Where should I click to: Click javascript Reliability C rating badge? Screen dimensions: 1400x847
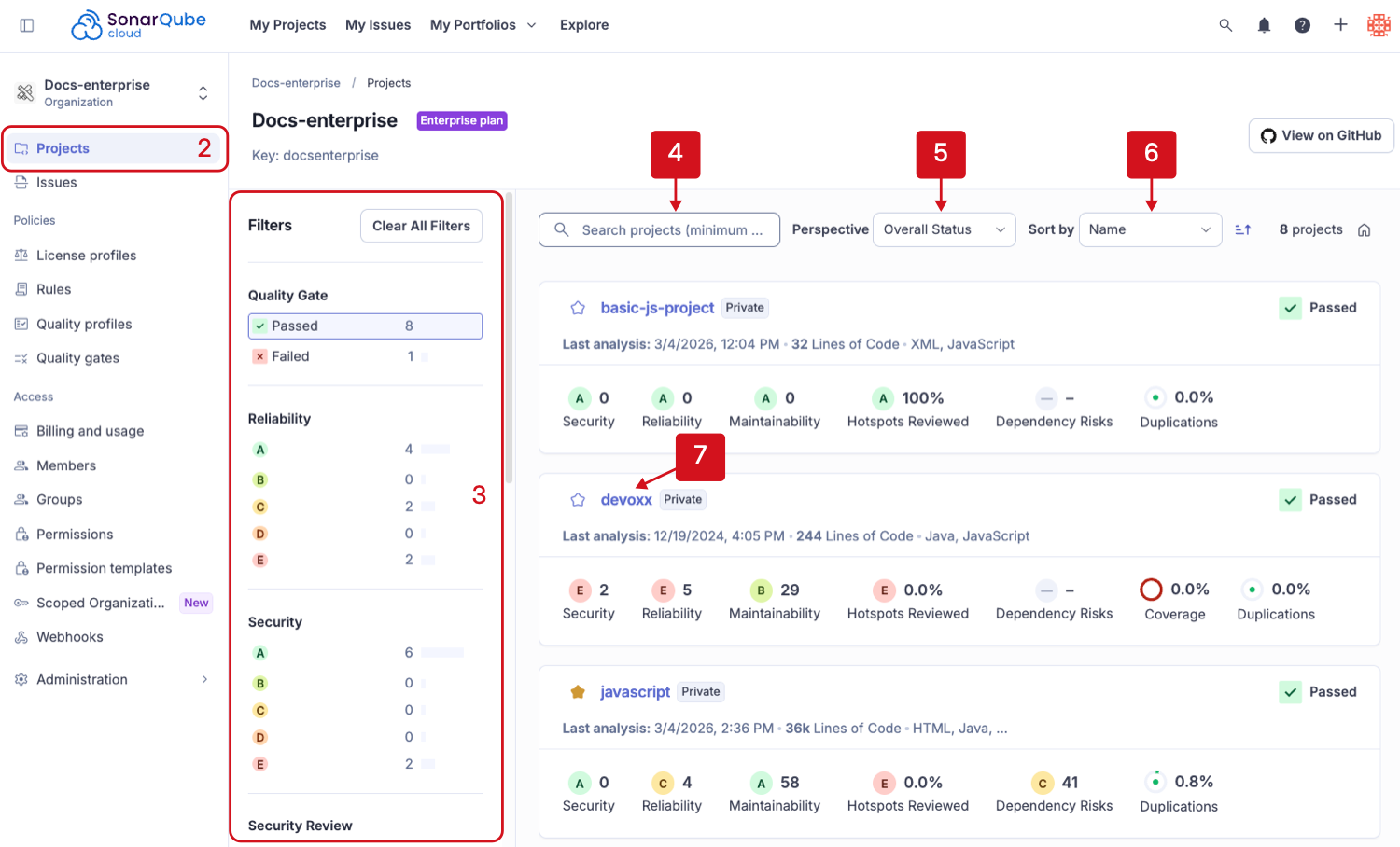663,783
